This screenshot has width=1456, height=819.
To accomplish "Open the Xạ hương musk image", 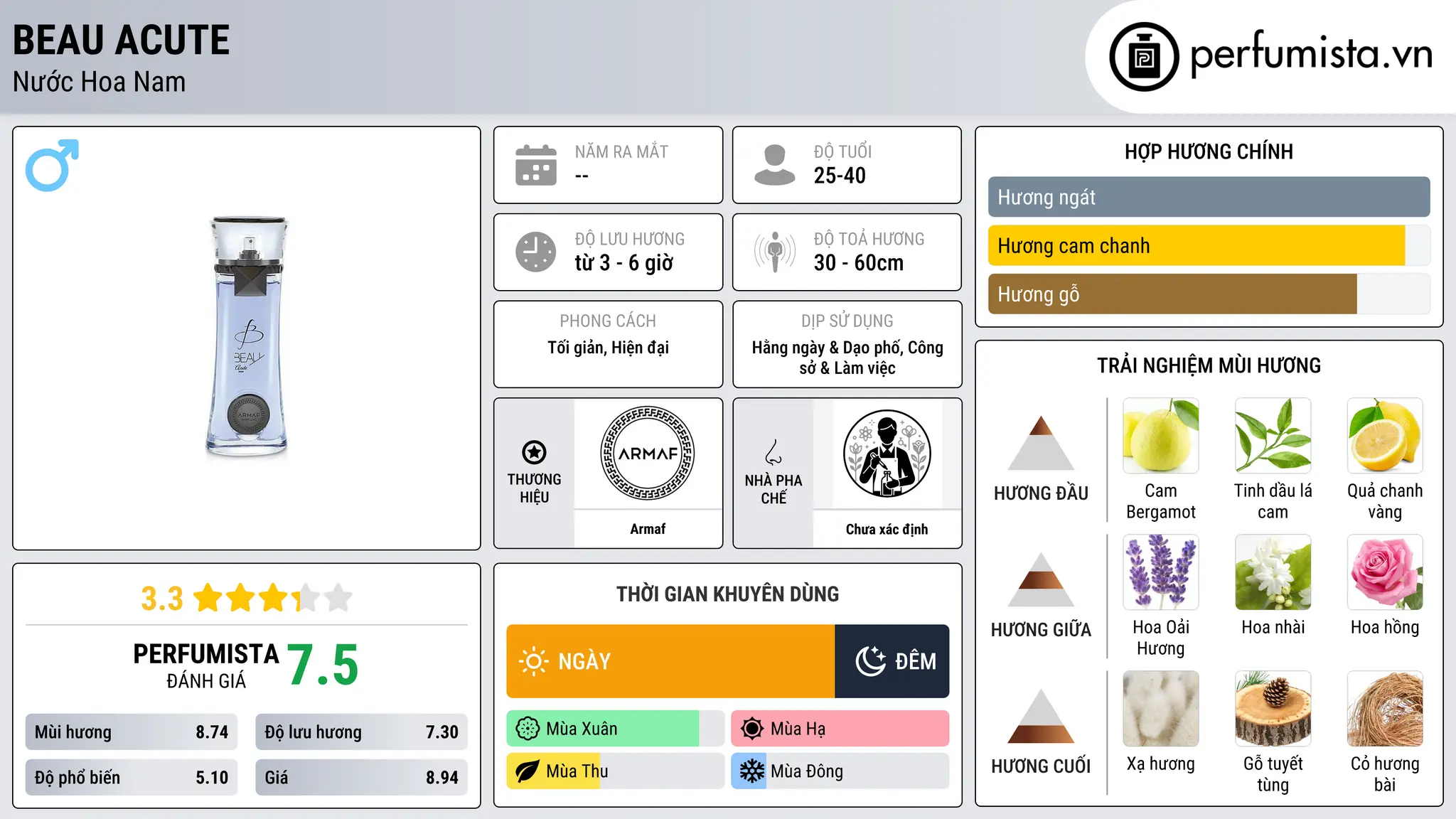I will 1161,708.
